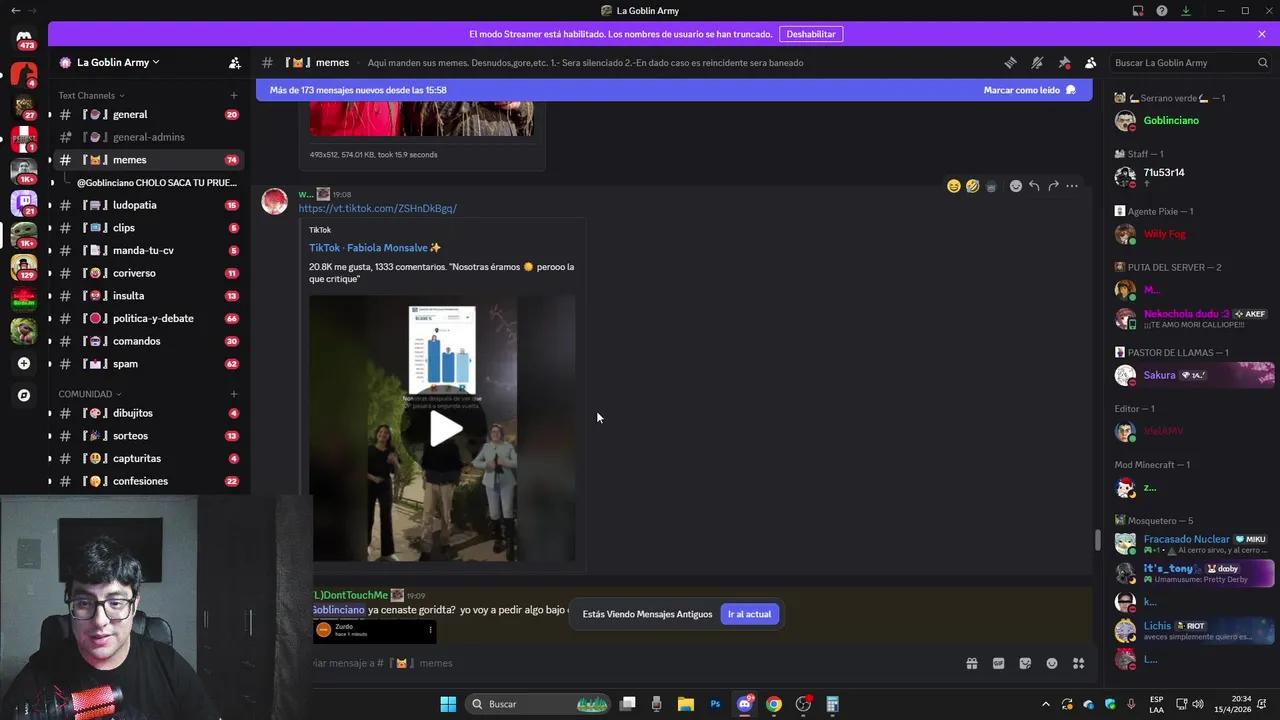The image size is (1280, 720).
Task: Open TikTok · Fabiola Monsalve embed title
Action: 375,248
